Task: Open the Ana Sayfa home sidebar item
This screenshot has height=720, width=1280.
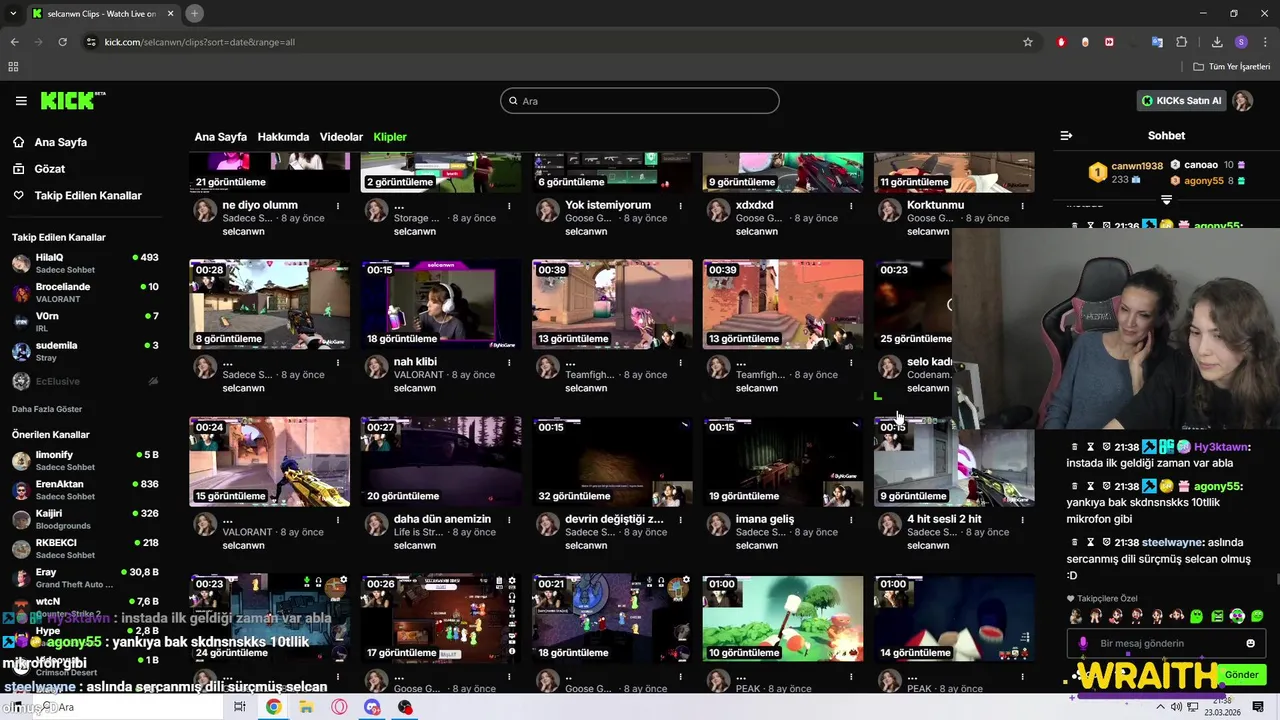Action: pyautogui.click(x=60, y=142)
